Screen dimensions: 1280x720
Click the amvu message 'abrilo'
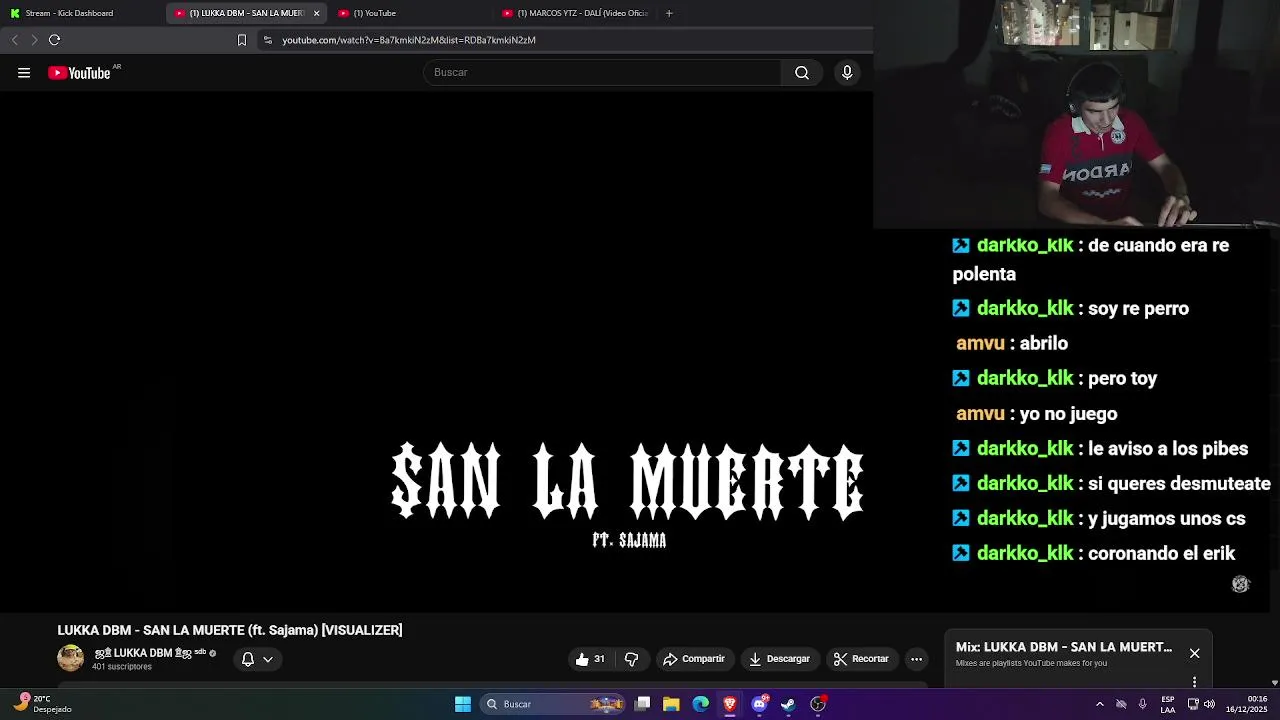point(1043,343)
